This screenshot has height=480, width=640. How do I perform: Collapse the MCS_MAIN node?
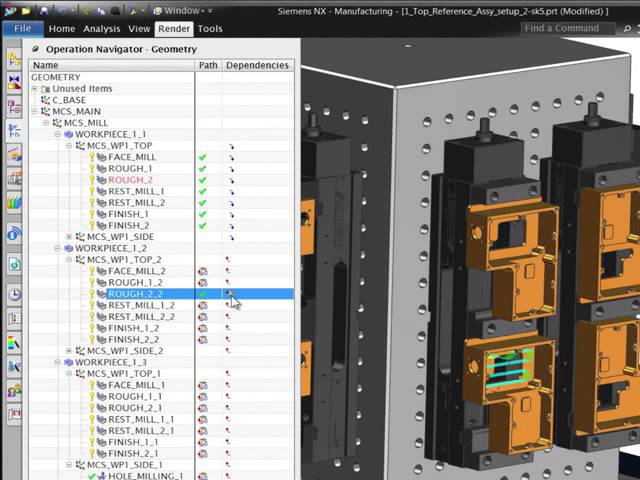coord(34,111)
